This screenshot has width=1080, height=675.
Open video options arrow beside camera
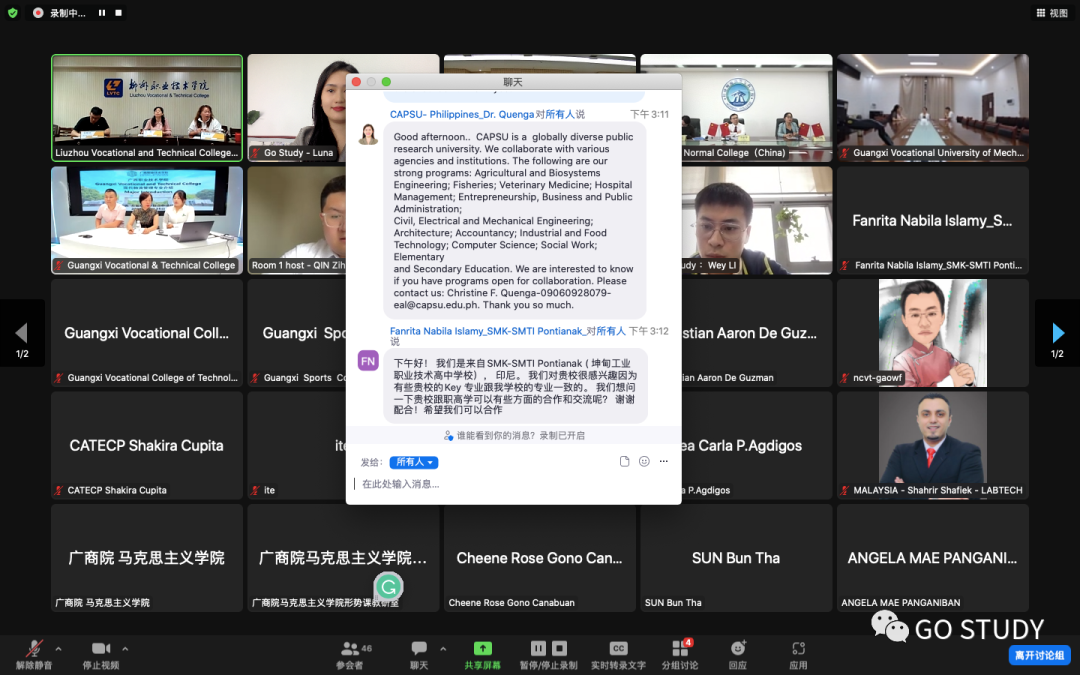click(x=125, y=649)
